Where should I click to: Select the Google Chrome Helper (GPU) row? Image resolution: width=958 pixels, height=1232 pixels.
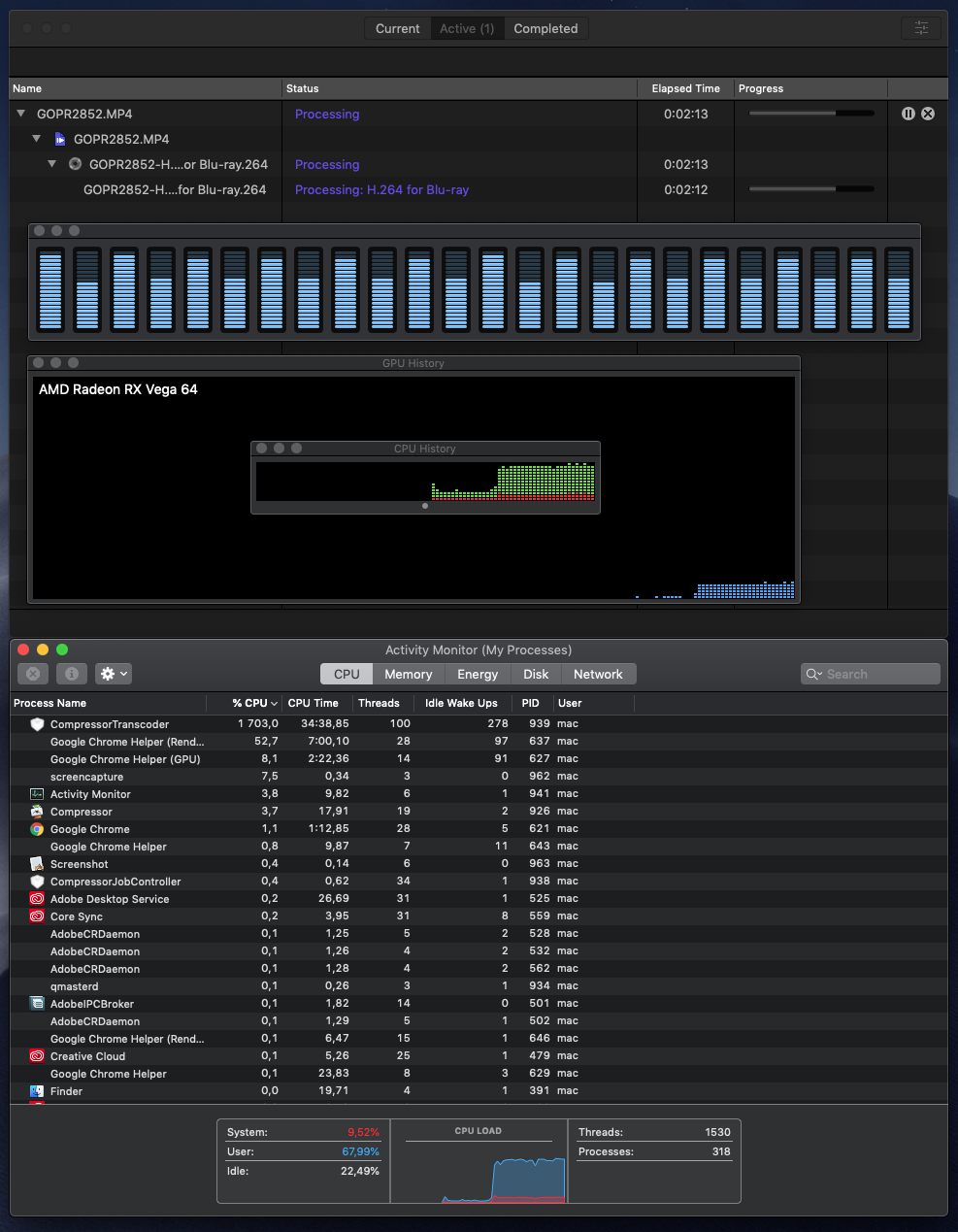pyautogui.click(x=479, y=759)
